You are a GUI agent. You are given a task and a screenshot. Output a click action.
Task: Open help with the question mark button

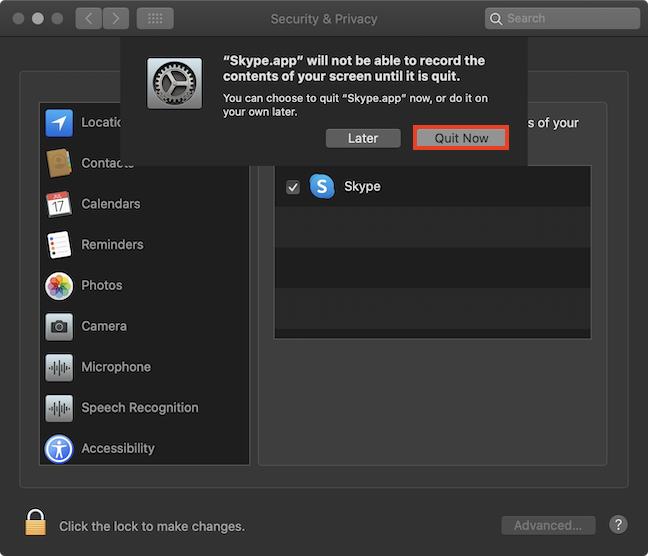[x=618, y=525]
